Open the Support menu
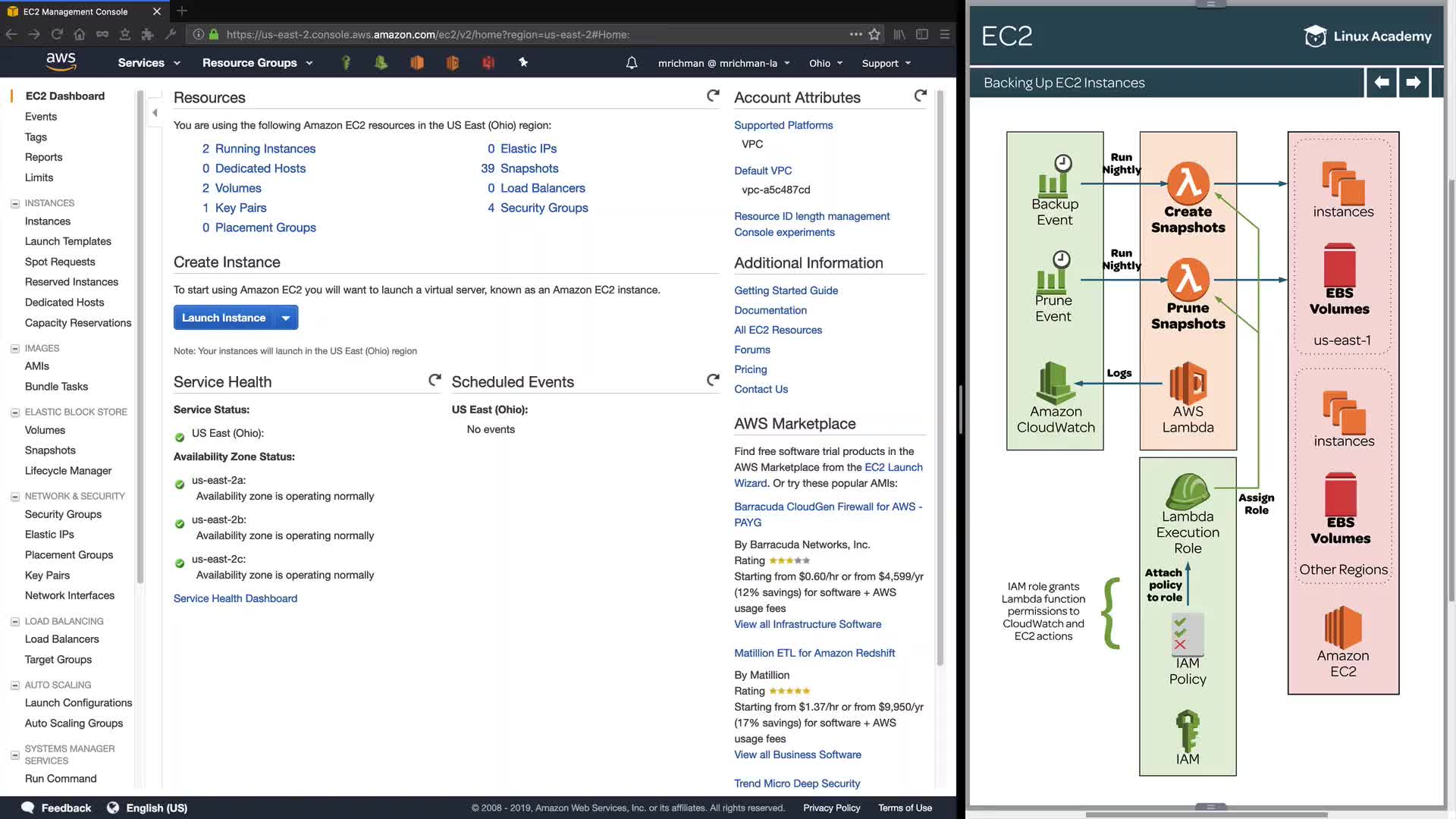 (886, 63)
